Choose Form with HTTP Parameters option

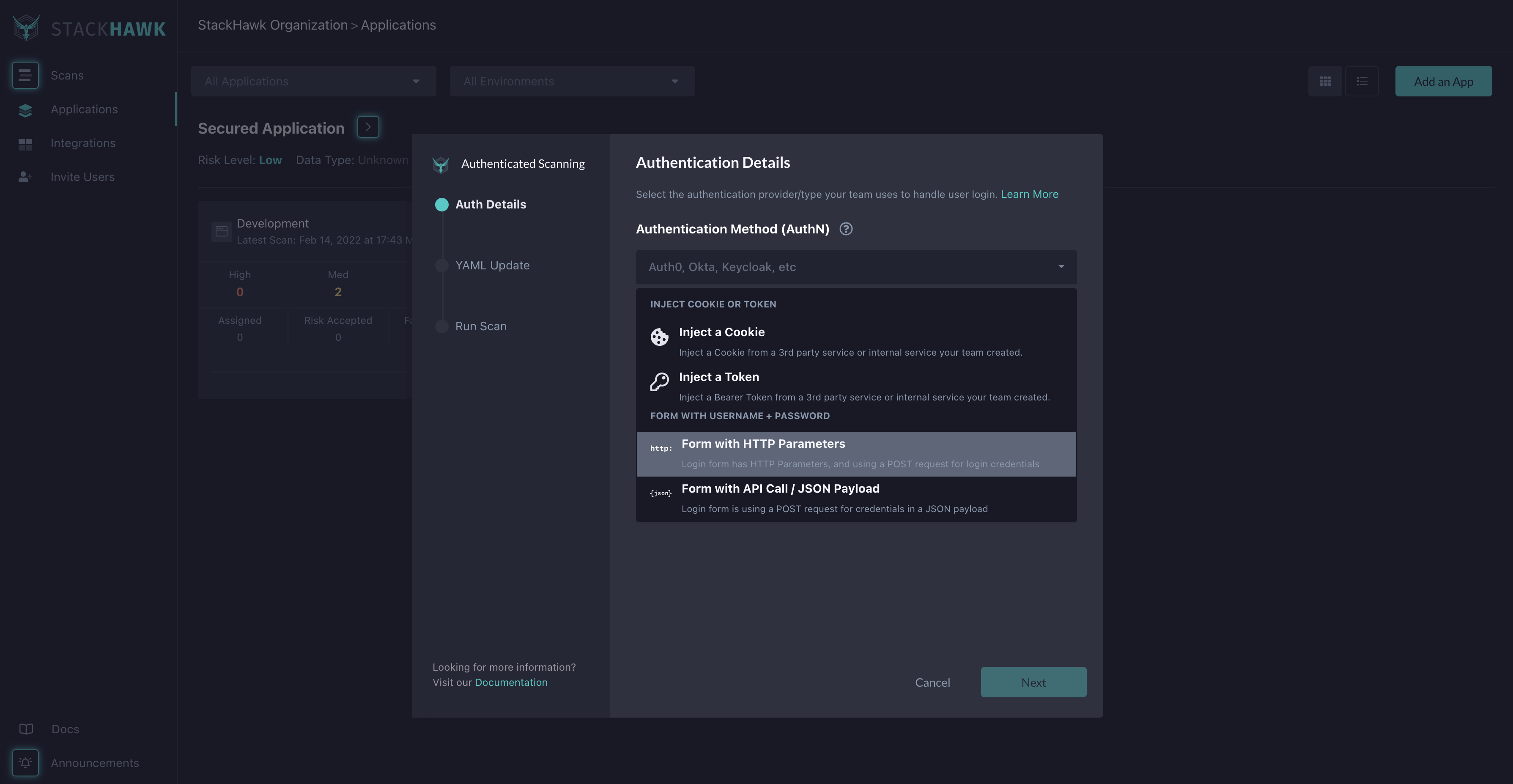click(x=856, y=454)
